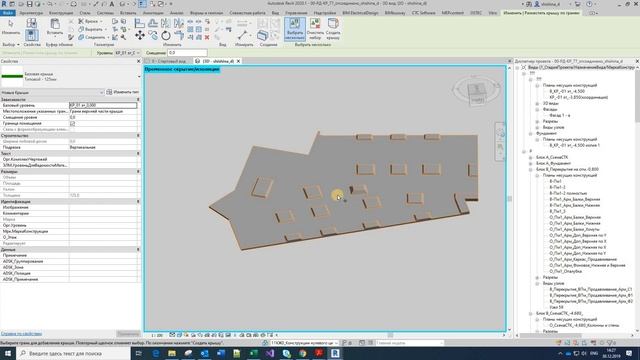Click the Revit 'R' application logo

pyautogui.click(x=4, y=4)
